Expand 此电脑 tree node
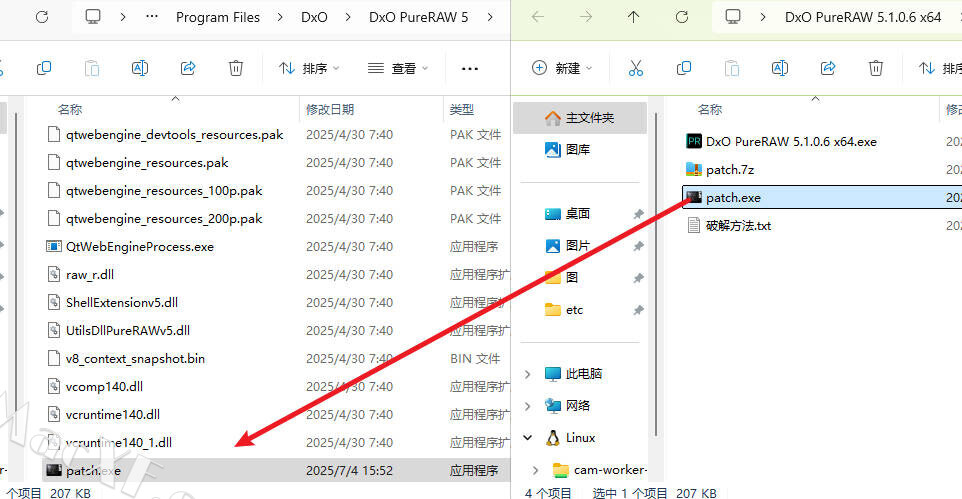The image size is (962, 499). tap(528, 374)
